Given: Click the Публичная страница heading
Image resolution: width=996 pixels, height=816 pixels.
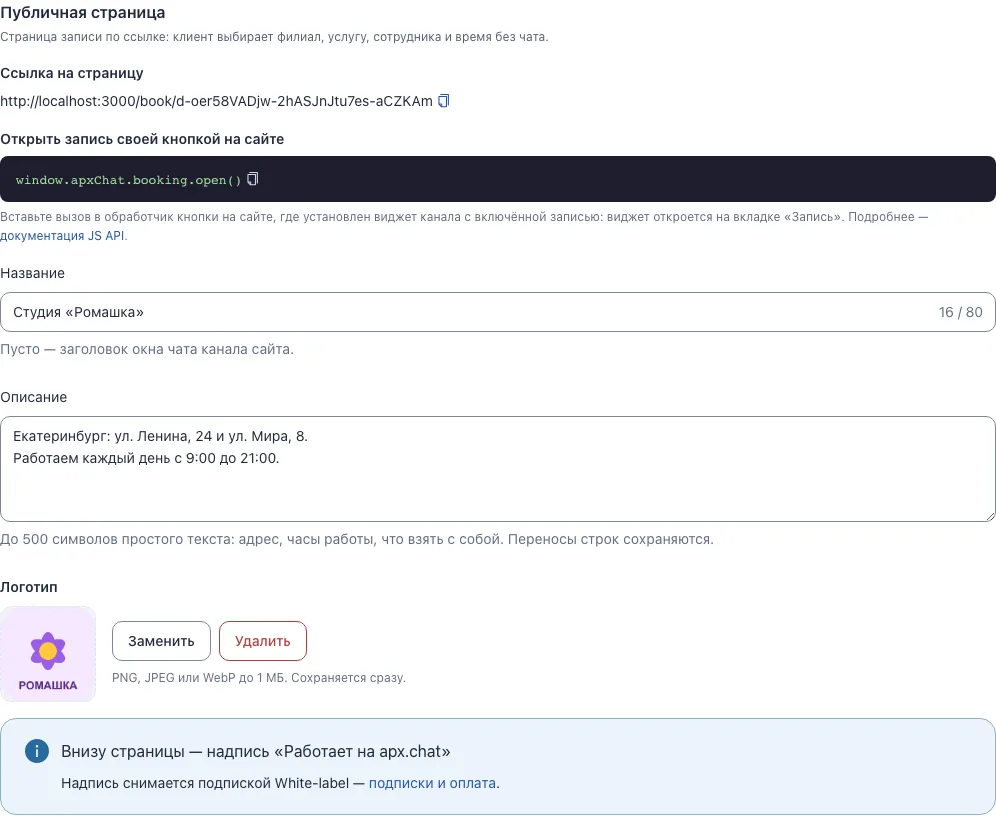Looking at the screenshot, I should [x=83, y=13].
